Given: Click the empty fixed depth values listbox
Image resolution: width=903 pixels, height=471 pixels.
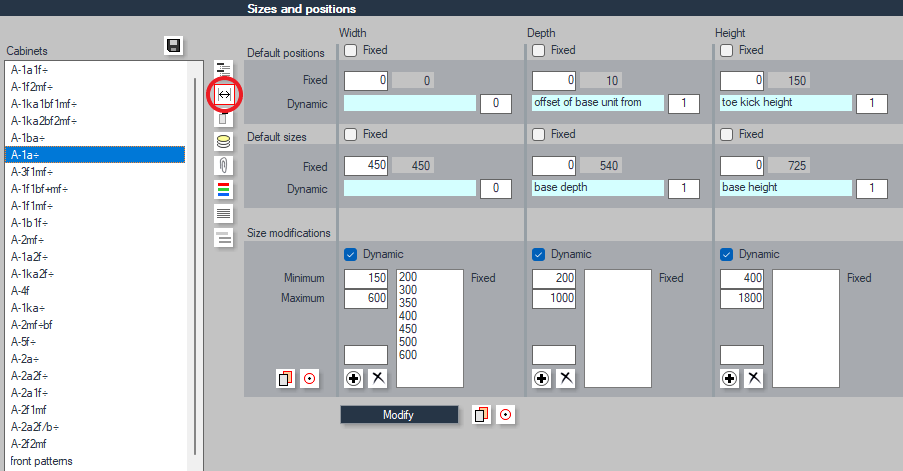Looking at the screenshot, I should coord(618,328).
